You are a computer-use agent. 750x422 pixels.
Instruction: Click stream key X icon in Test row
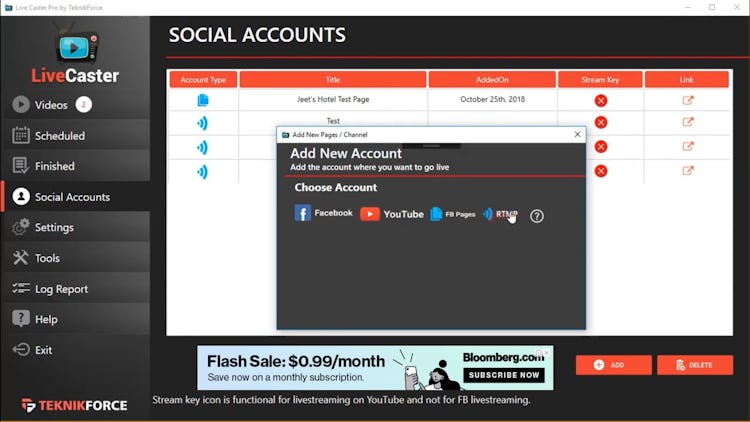pyautogui.click(x=601, y=122)
